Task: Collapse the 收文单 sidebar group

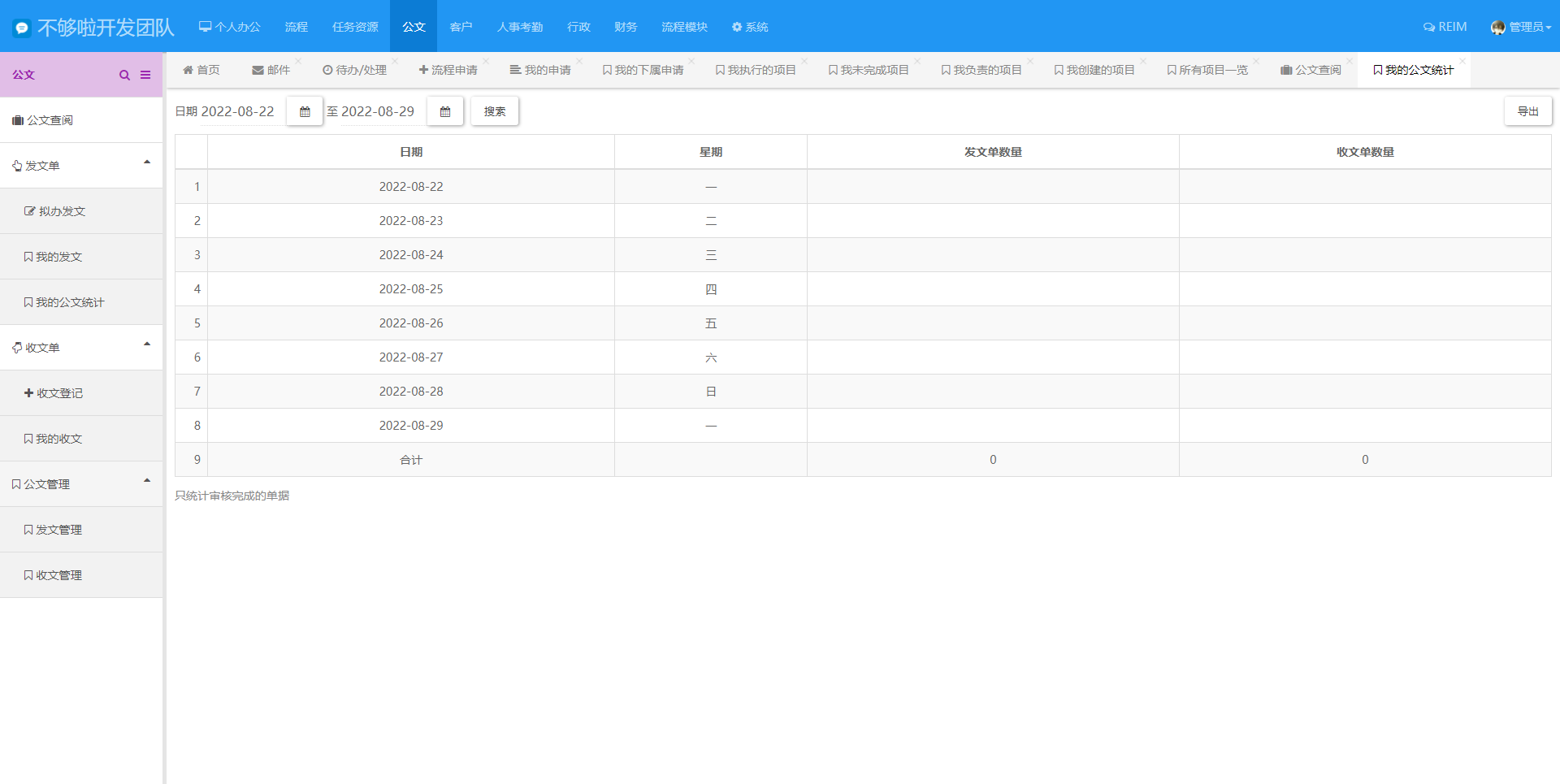Action: click(x=147, y=344)
